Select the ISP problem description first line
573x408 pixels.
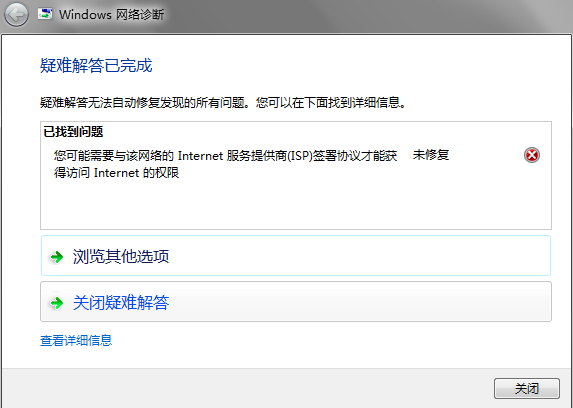point(225,156)
